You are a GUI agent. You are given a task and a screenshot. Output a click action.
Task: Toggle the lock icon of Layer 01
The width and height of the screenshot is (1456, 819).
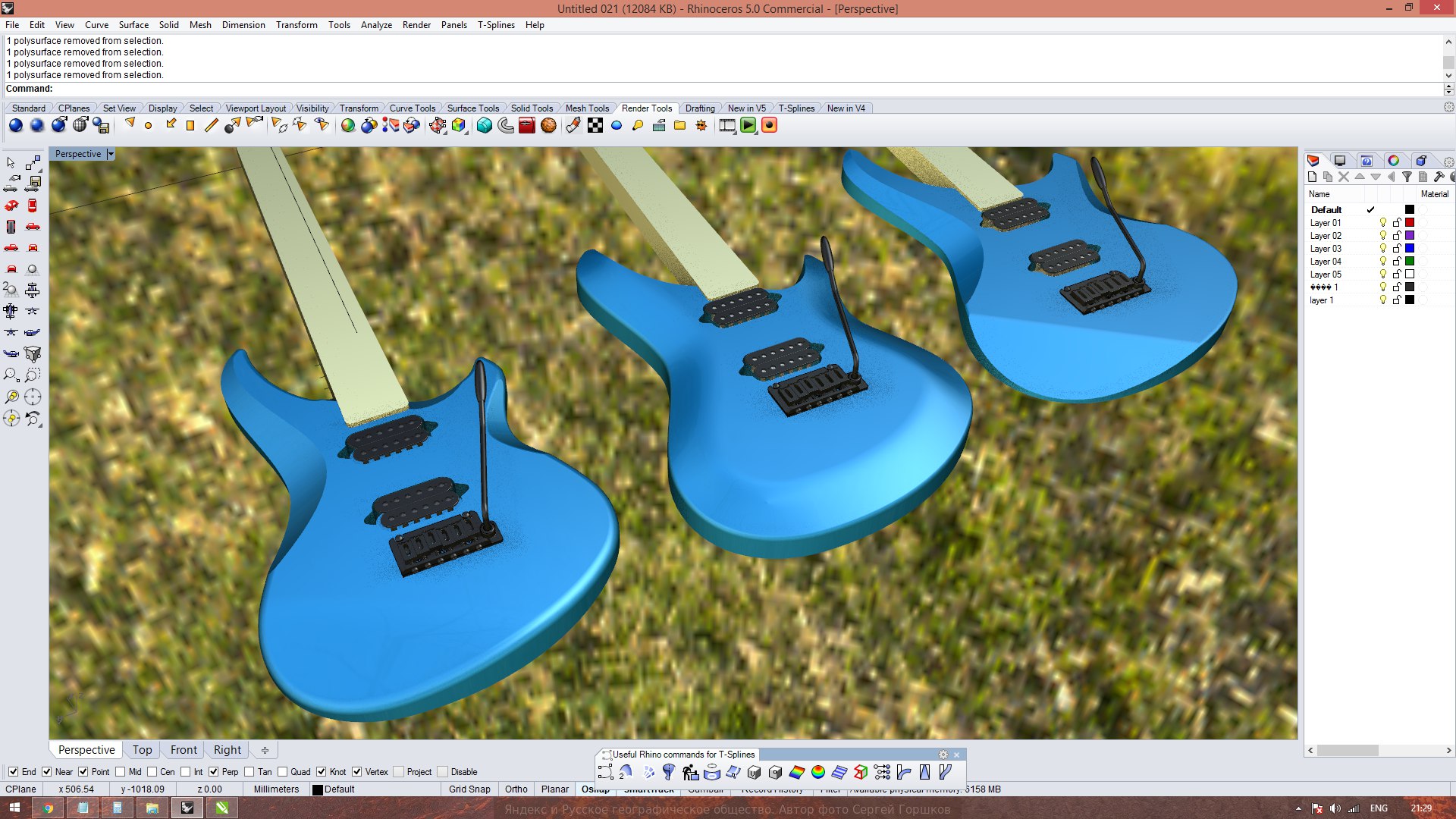(x=1396, y=223)
